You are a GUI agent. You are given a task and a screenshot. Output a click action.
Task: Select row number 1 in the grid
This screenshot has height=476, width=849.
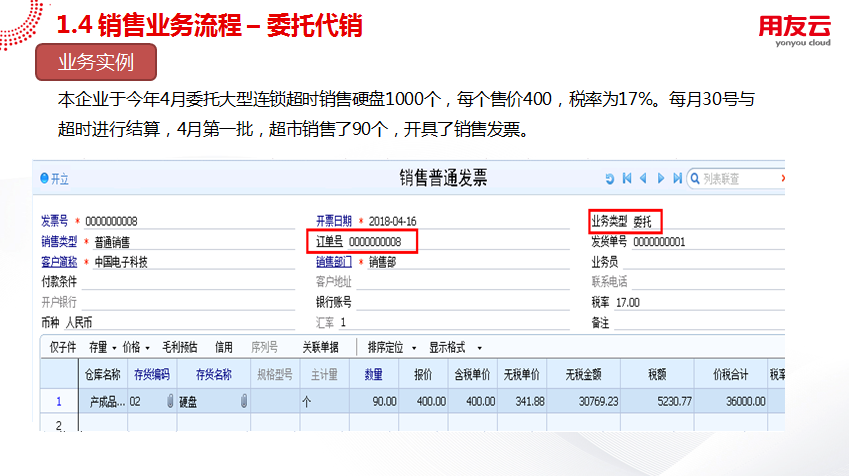click(59, 401)
